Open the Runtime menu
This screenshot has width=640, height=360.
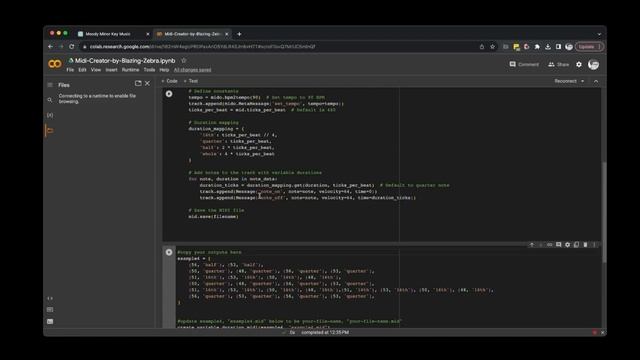tap(130, 70)
